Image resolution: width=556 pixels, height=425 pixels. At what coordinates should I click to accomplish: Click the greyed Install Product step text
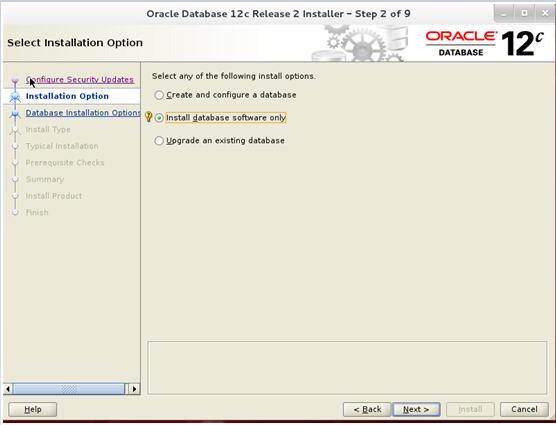pos(54,196)
